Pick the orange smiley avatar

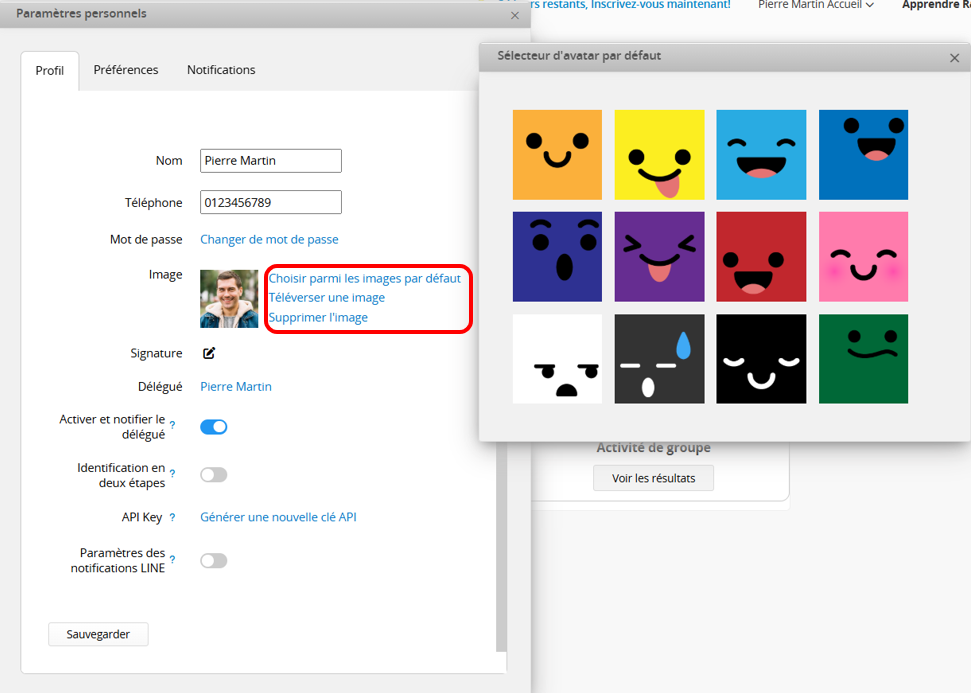557,155
